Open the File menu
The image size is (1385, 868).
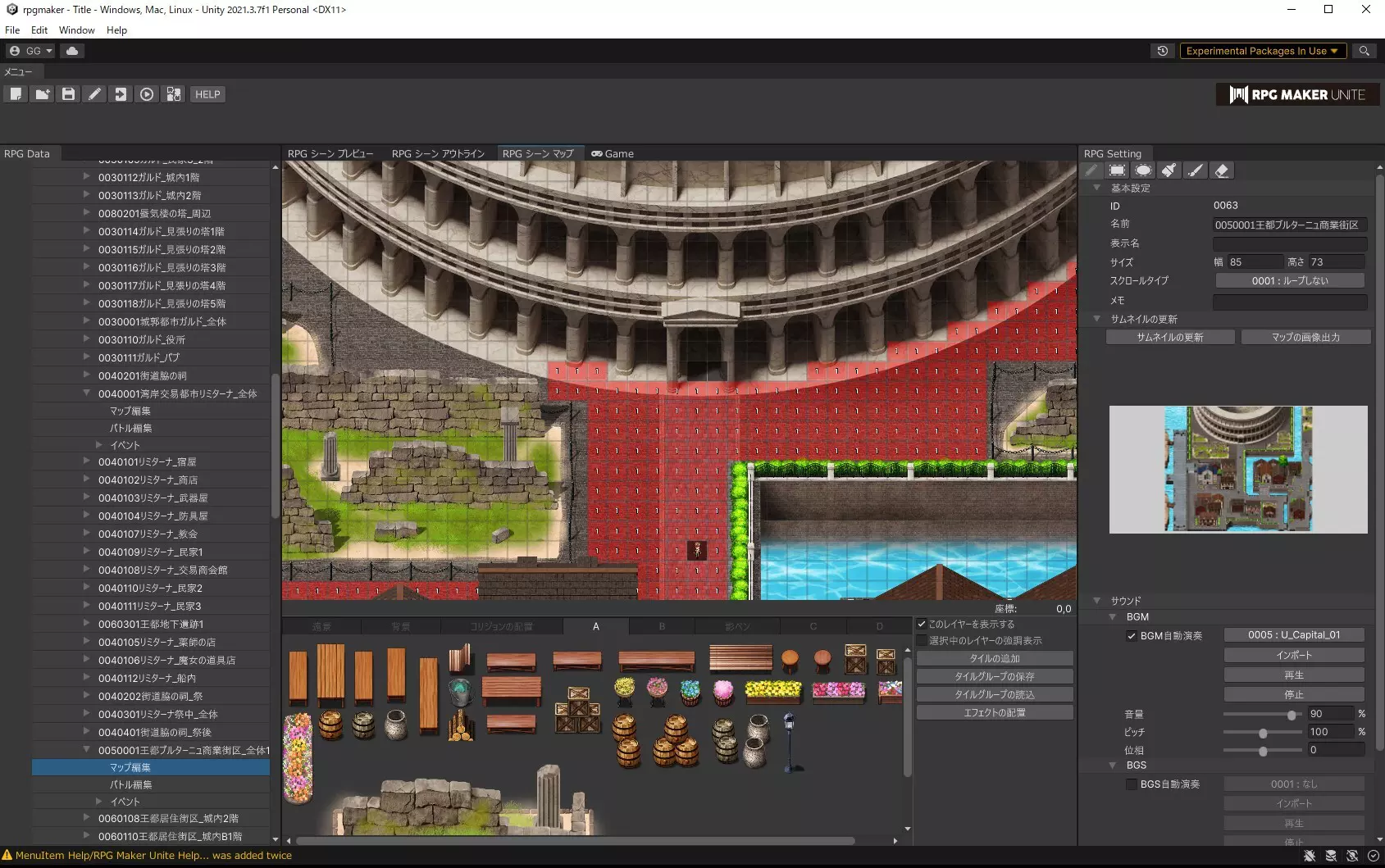pos(12,30)
